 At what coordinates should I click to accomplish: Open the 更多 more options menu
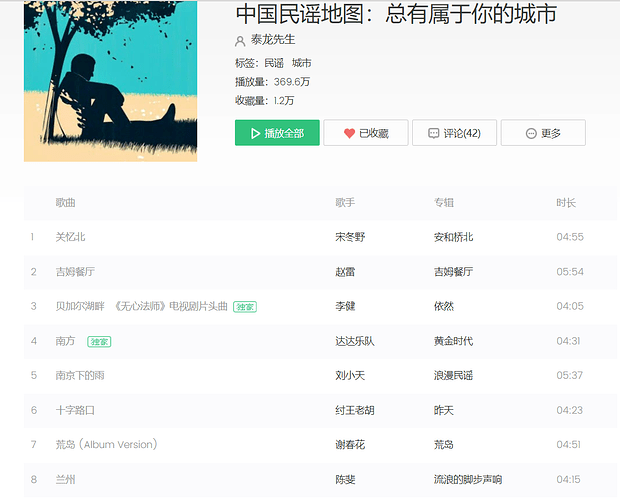(543, 133)
